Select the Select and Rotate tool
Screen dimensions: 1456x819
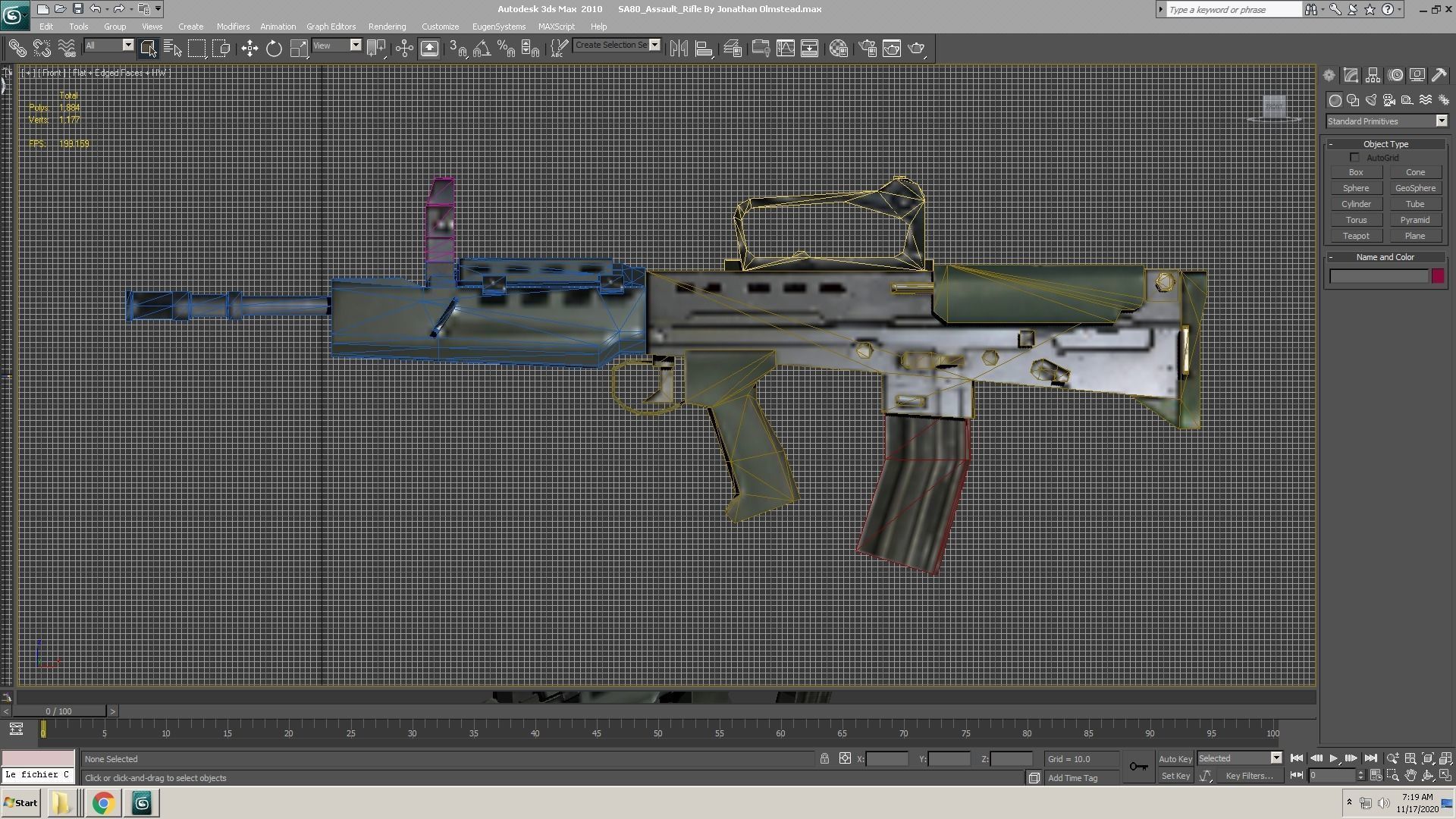pos(274,49)
